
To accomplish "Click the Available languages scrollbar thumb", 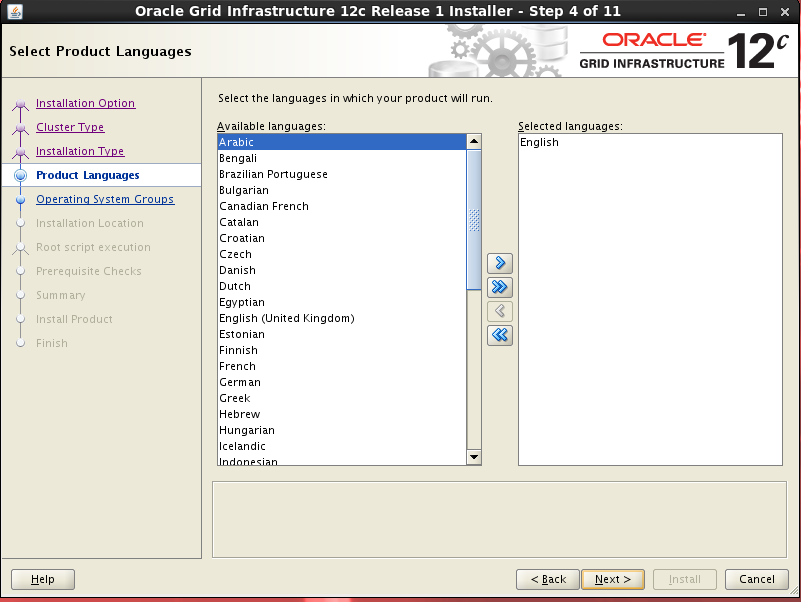I will [x=474, y=220].
